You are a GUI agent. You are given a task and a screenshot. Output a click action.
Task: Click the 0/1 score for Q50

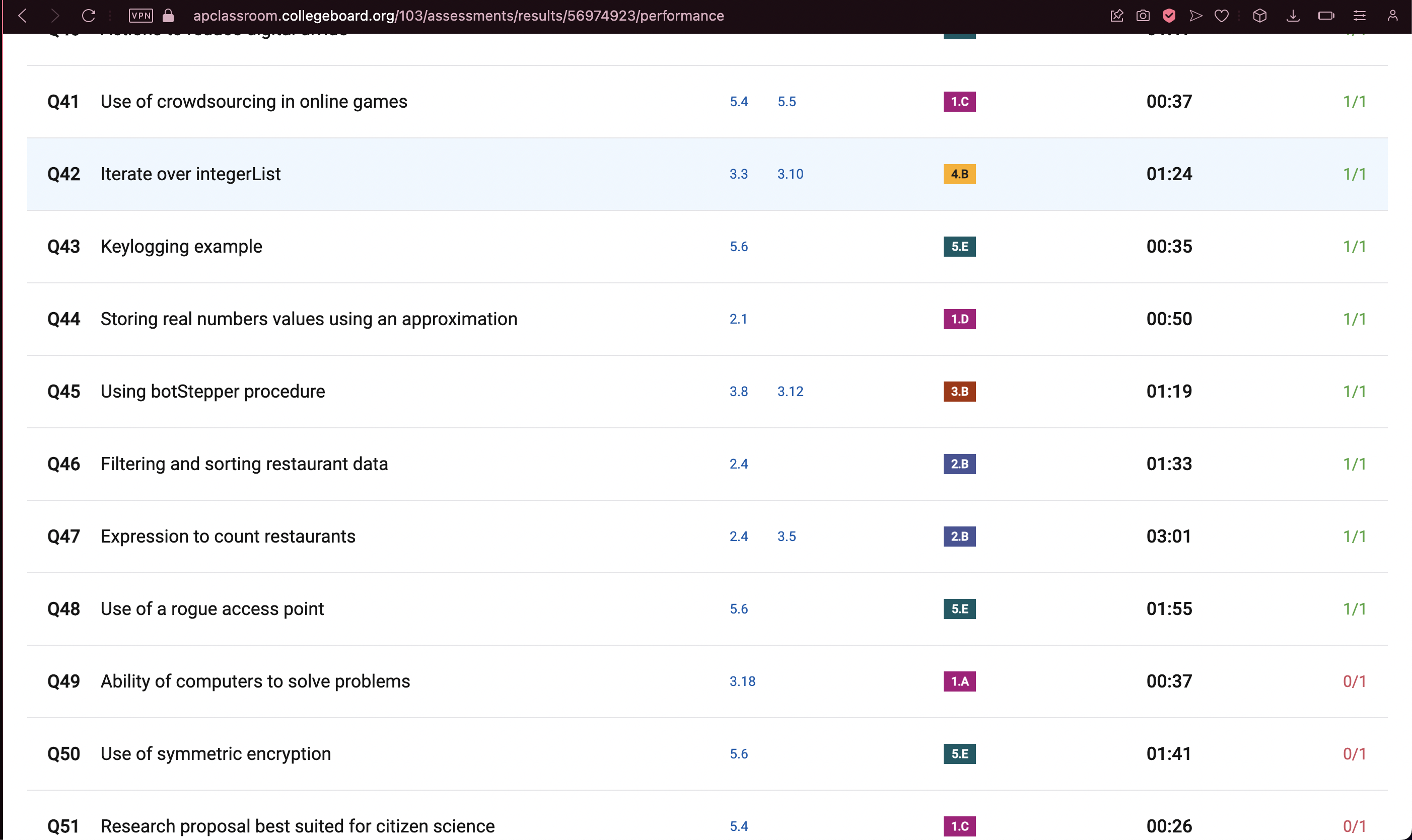point(1354,754)
